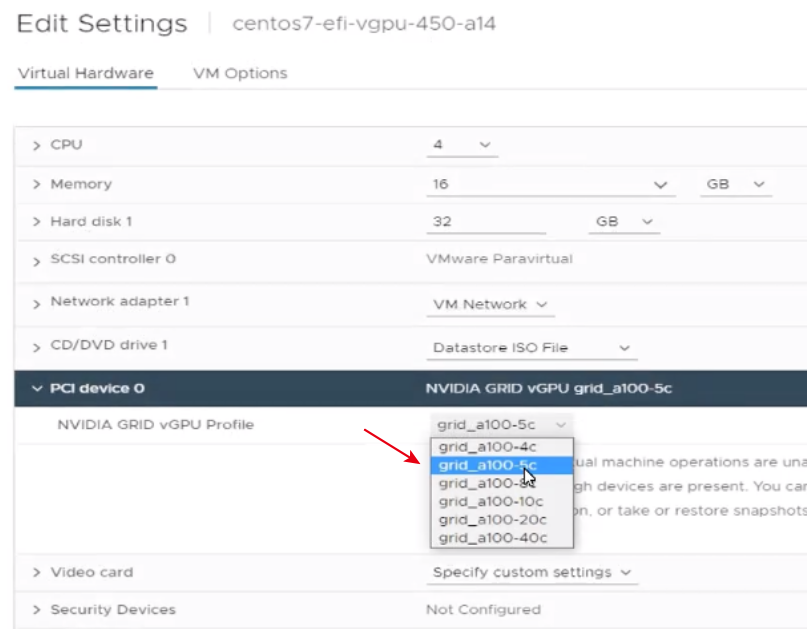Expand the Video card row
This screenshot has height=629, width=807.
[36, 572]
